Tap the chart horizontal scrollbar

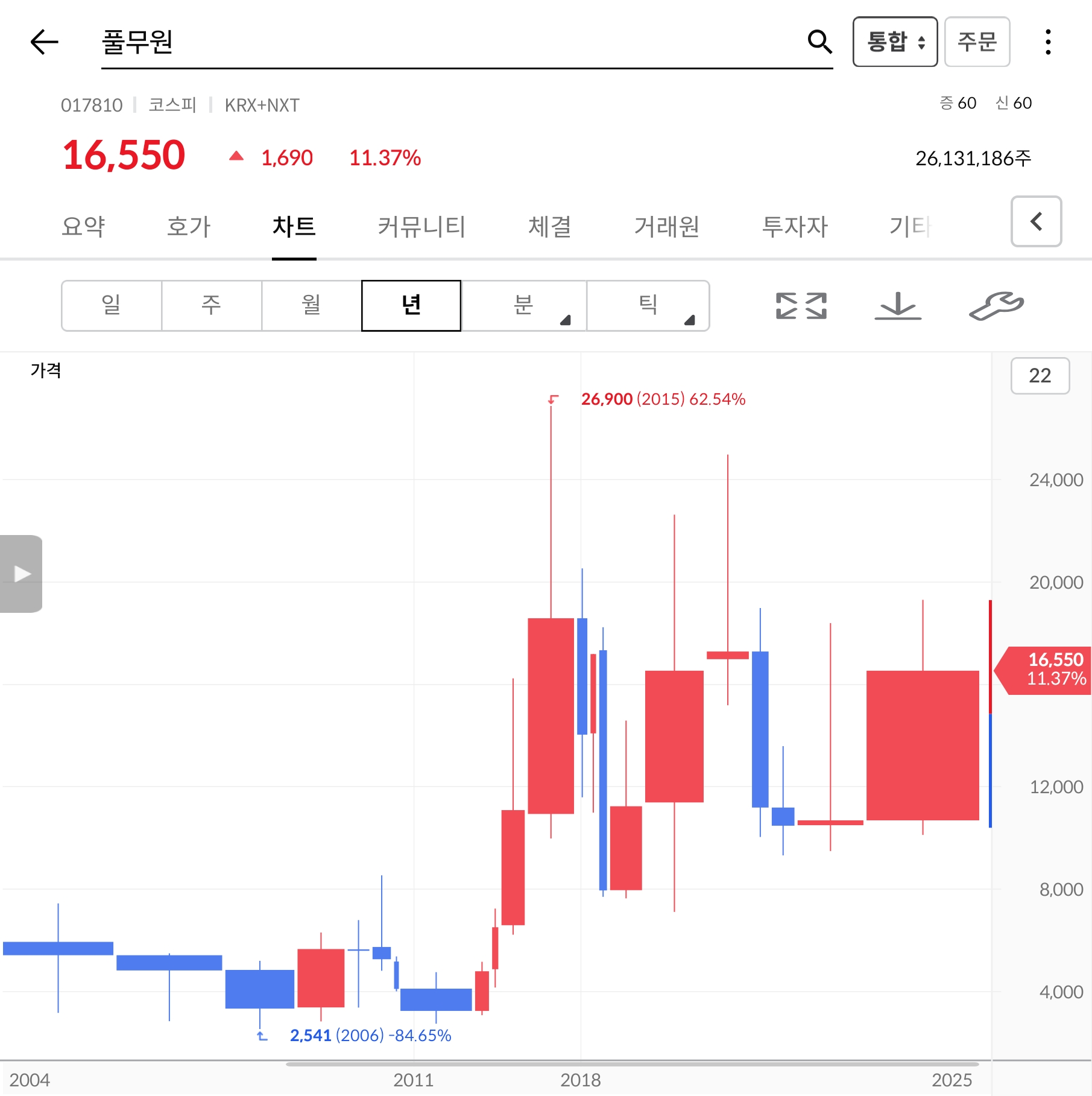(633, 1064)
